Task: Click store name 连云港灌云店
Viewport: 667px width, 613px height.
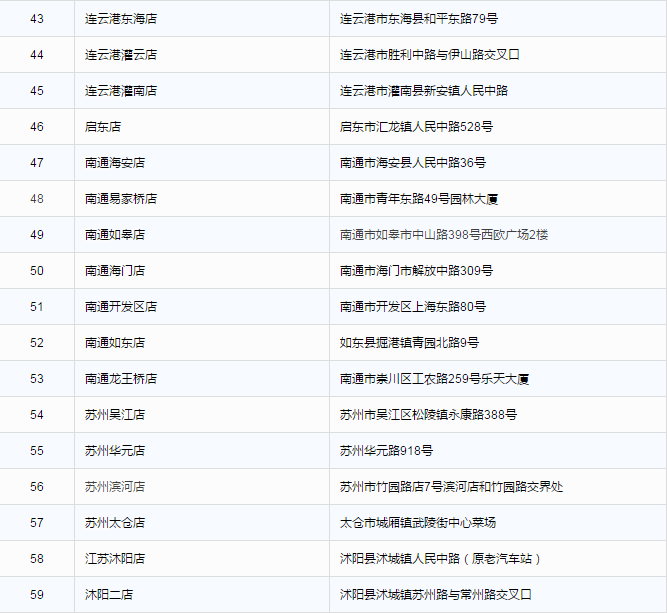Action: pos(121,55)
